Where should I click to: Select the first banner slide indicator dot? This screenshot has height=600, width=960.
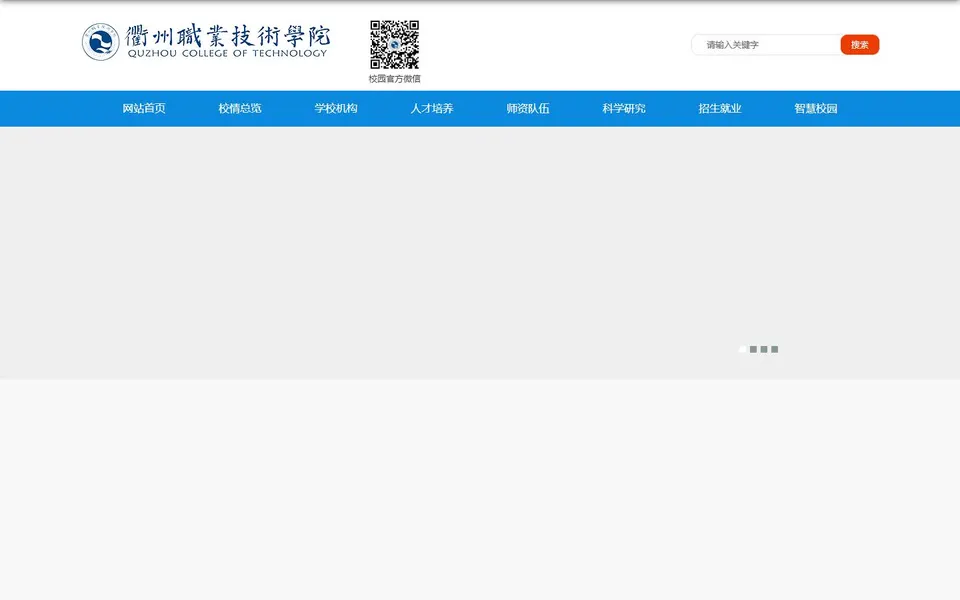pos(743,349)
